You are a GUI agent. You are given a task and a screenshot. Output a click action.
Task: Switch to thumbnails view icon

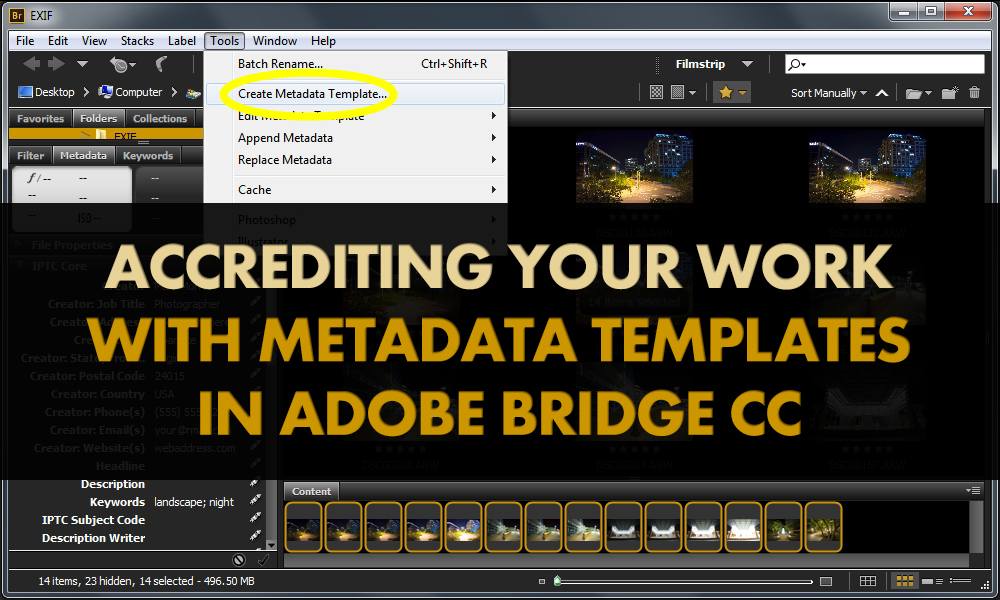(905, 581)
